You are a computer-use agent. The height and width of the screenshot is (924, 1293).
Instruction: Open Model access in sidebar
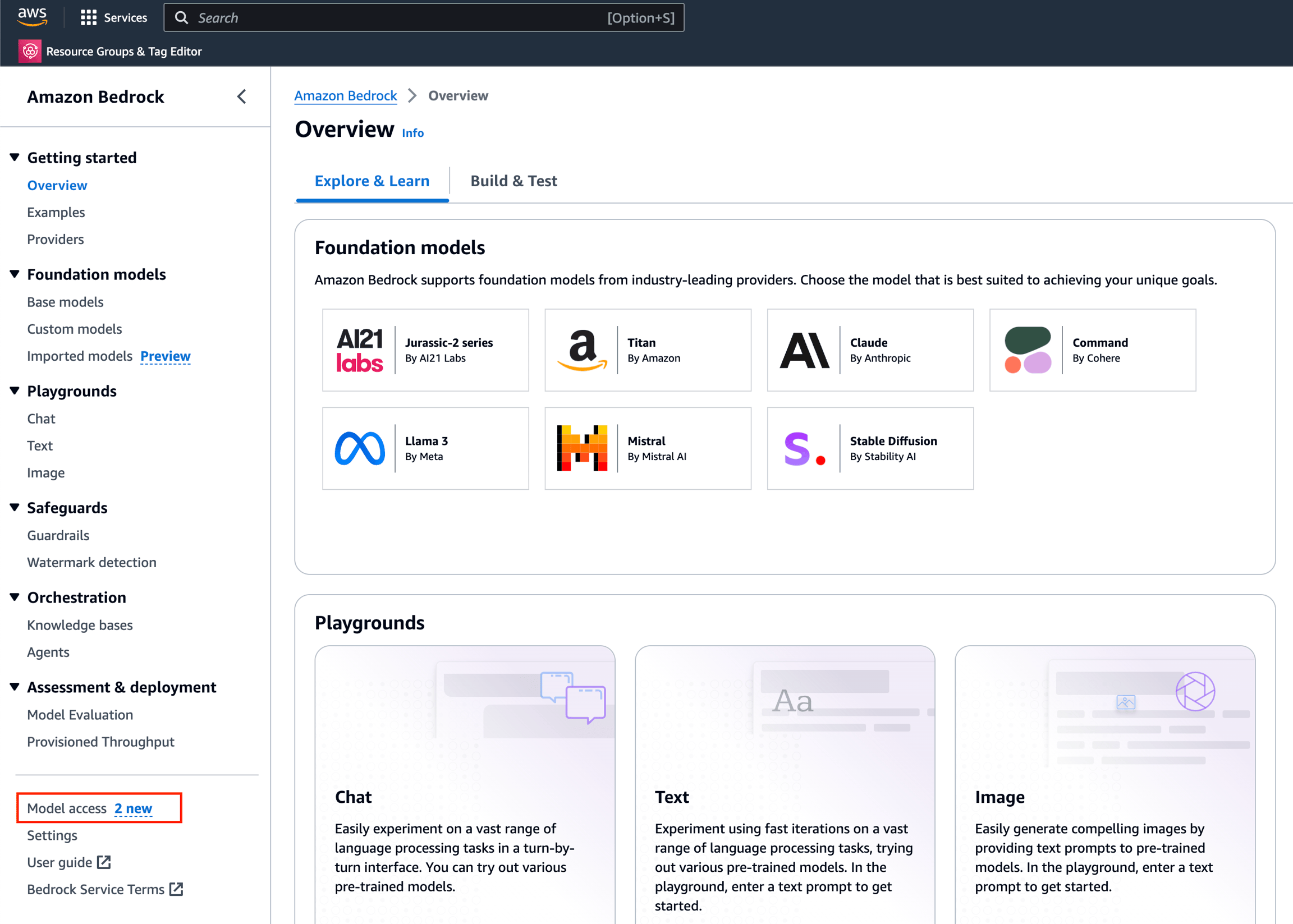point(67,808)
